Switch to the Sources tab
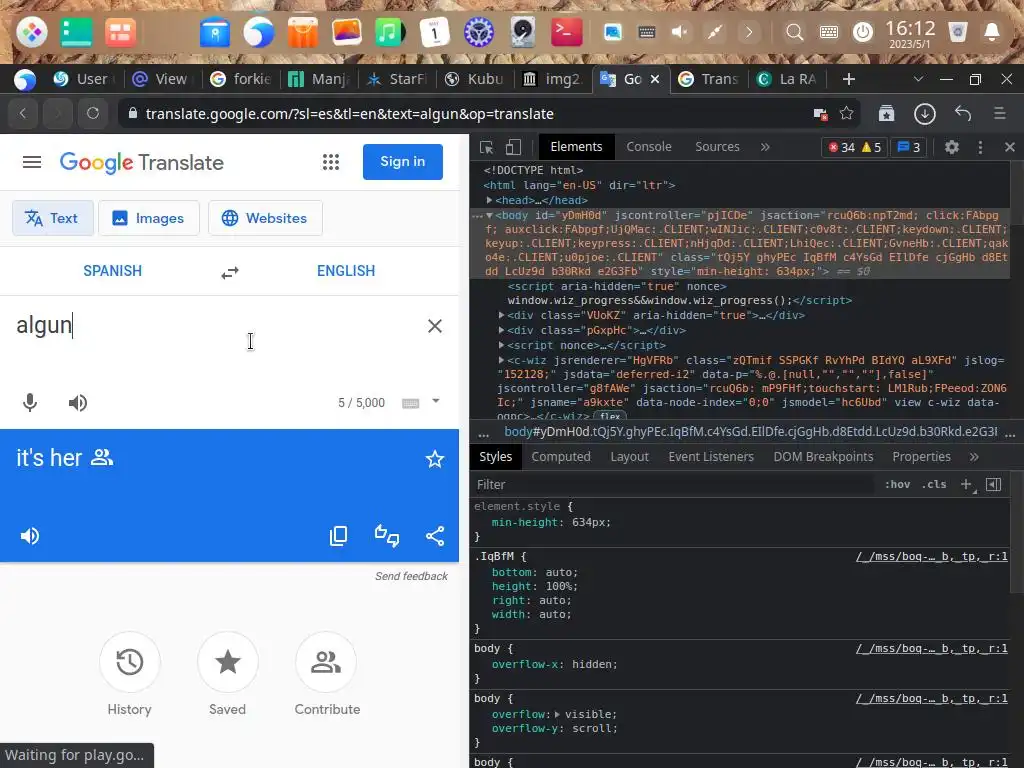The image size is (1024, 768). point(717,147)
